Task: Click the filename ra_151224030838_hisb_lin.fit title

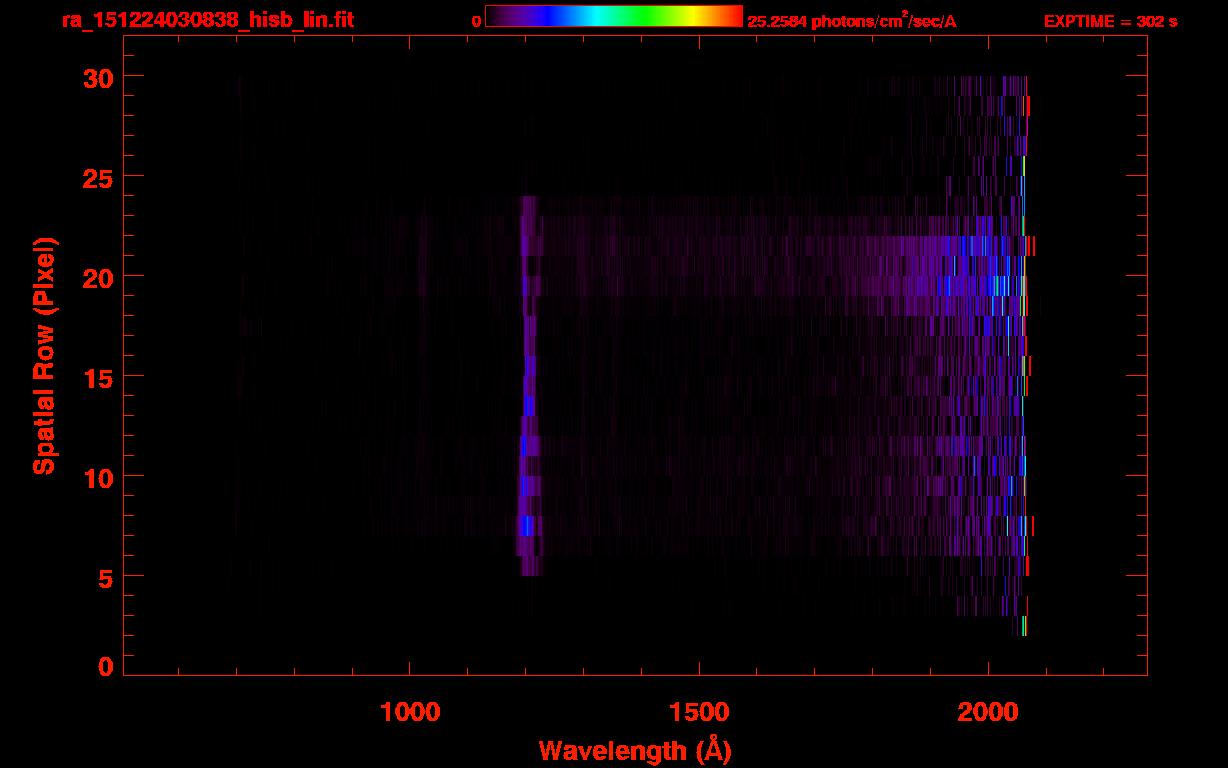Action: pyautogui.click(x=207, y=20)
